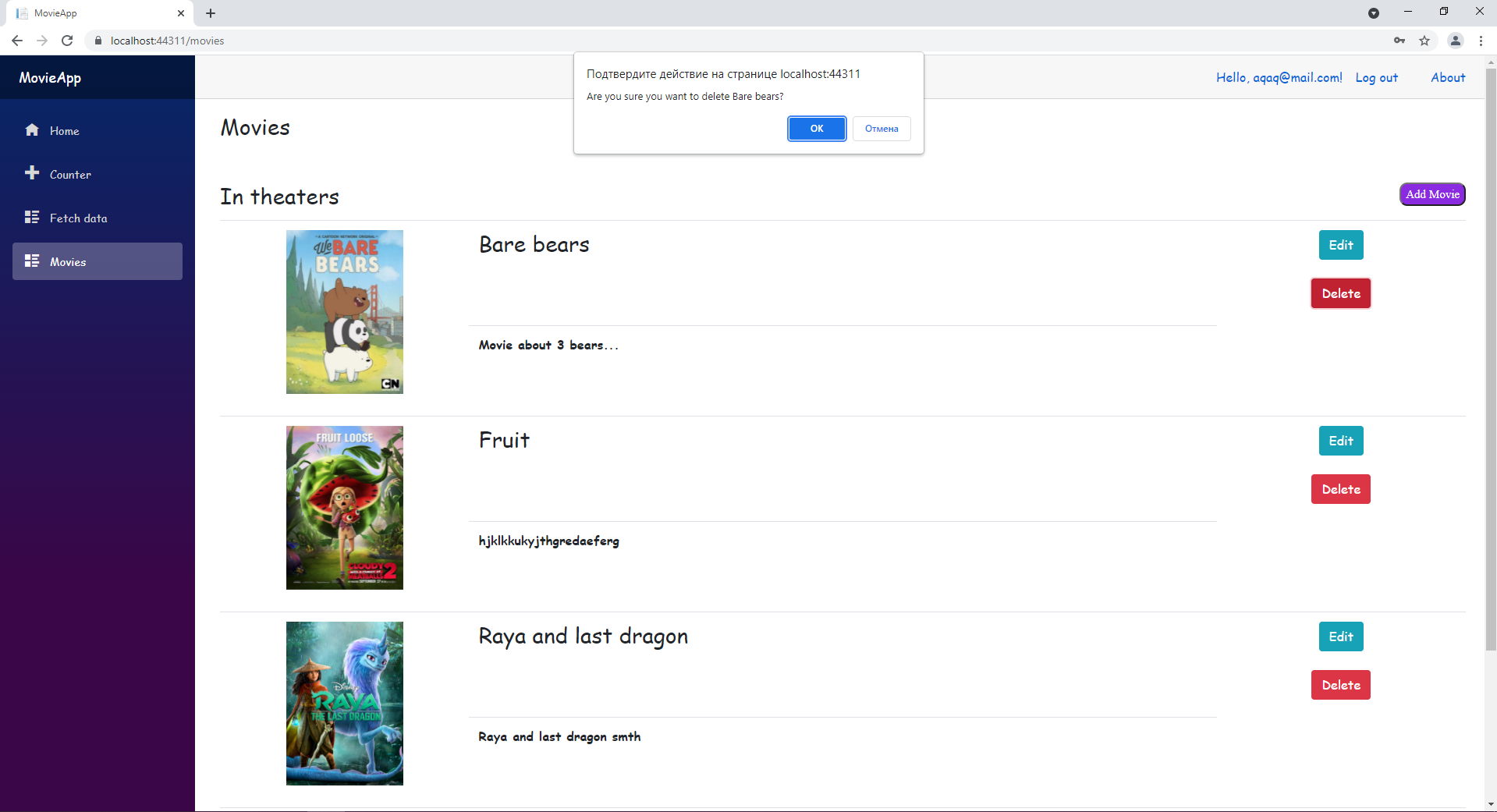Open the About link
Screen dimensions: 1497x812
pyautogui.click(x=1448, y=77)
